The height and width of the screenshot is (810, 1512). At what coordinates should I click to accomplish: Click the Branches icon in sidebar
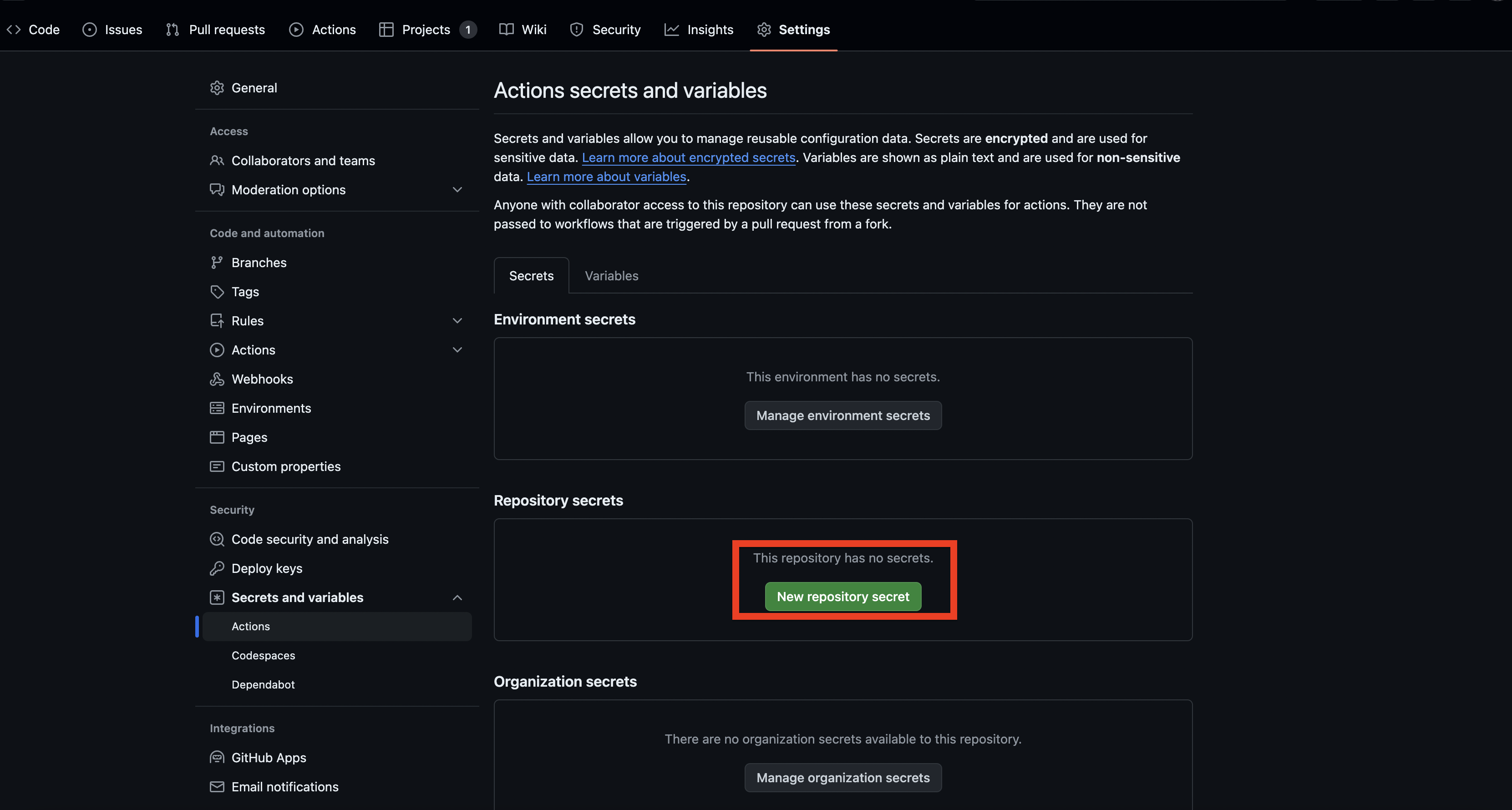[217, 263]
